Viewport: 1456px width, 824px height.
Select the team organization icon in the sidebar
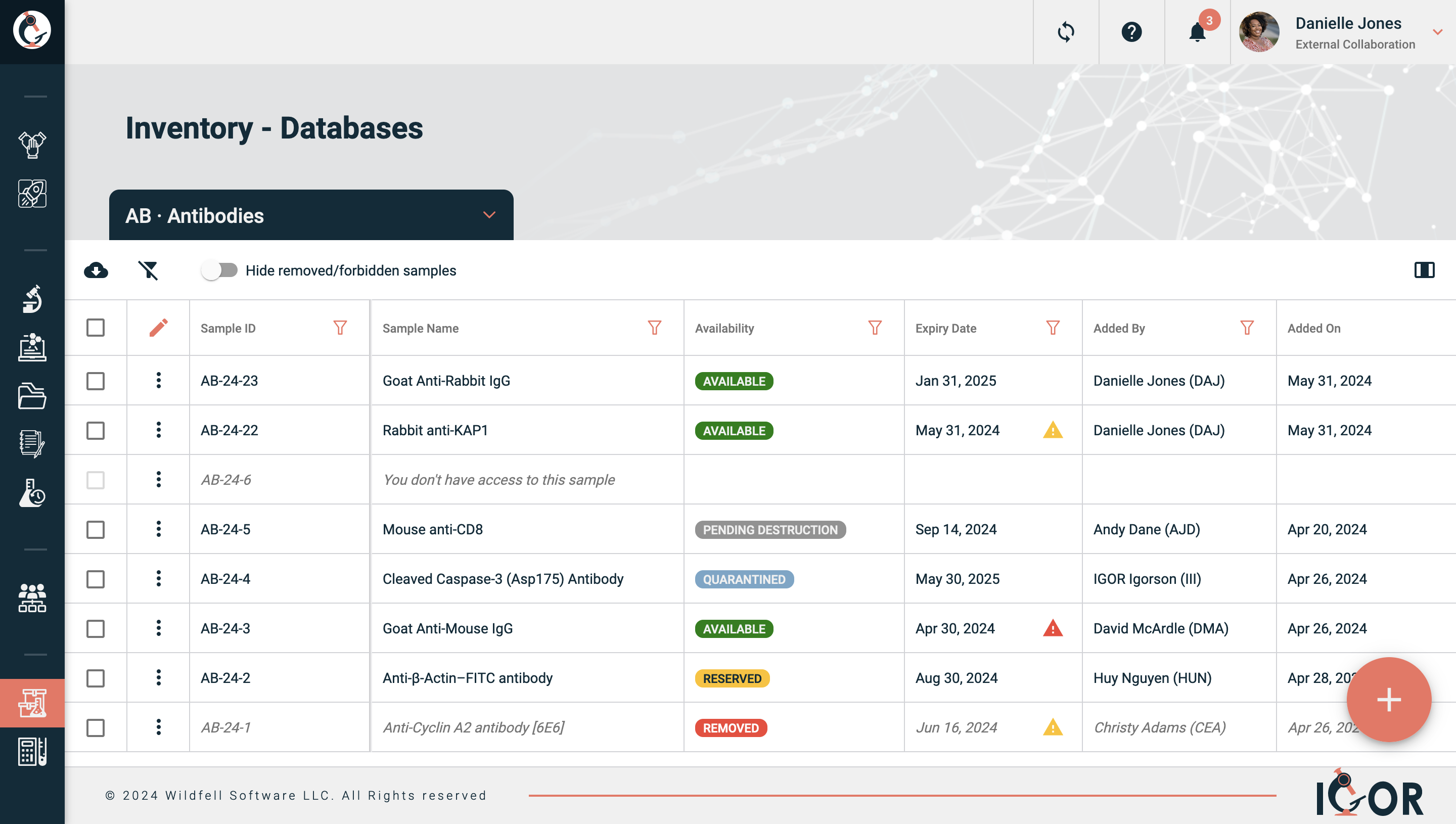[32, 598]
